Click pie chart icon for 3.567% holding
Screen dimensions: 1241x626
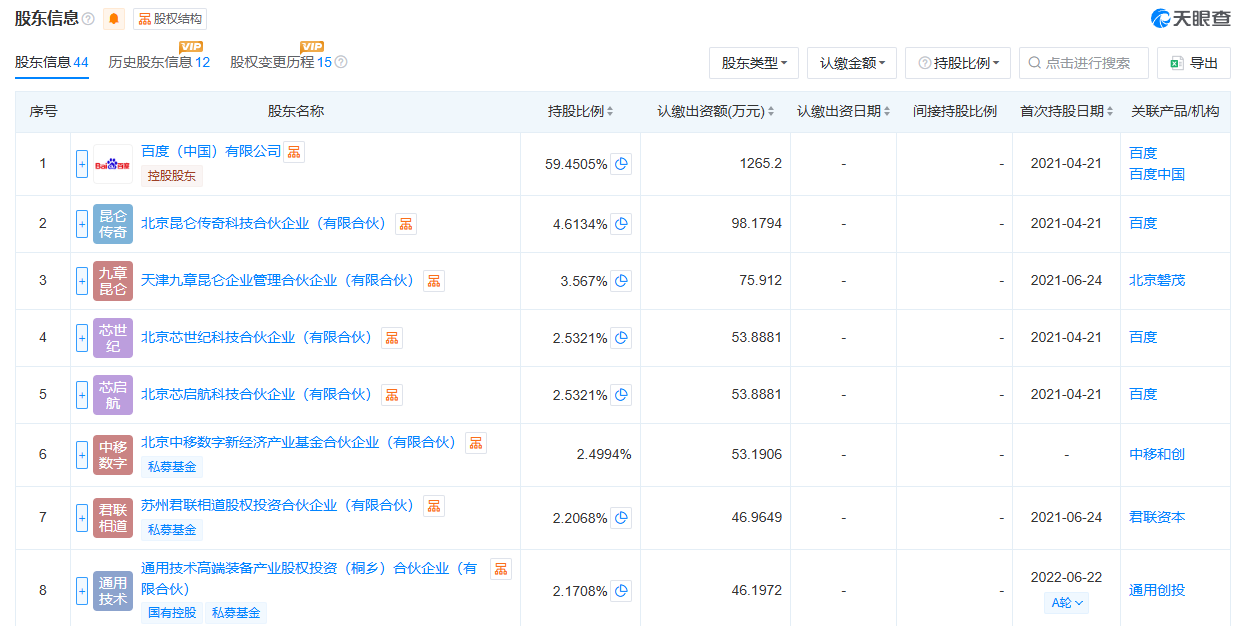[x=622, y=281]
